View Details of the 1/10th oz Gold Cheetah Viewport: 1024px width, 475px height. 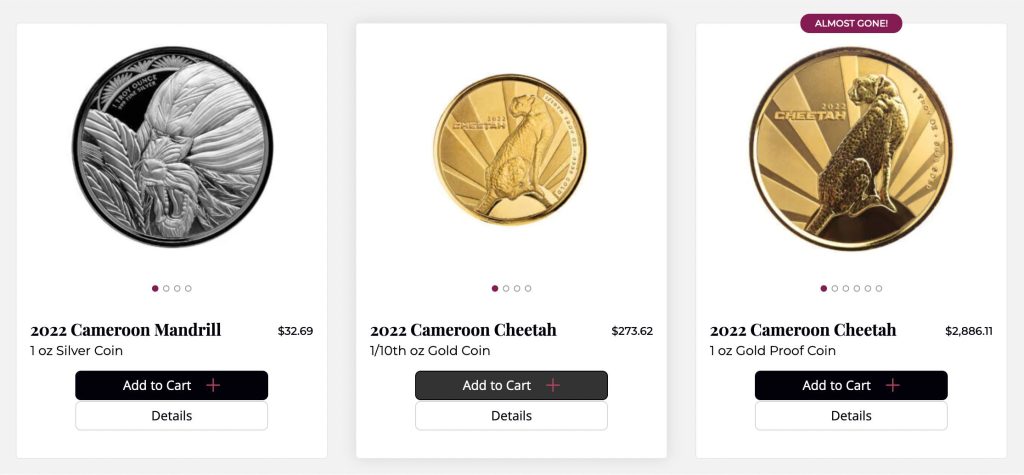(511, 416)
